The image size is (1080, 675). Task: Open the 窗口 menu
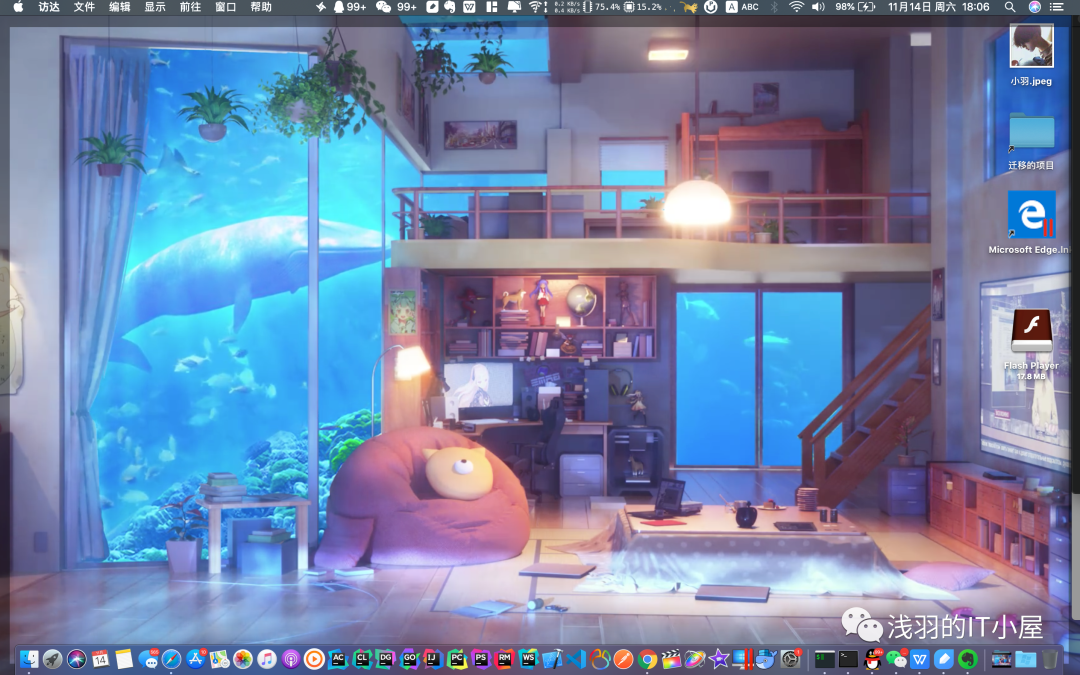(x=225, y=7)
